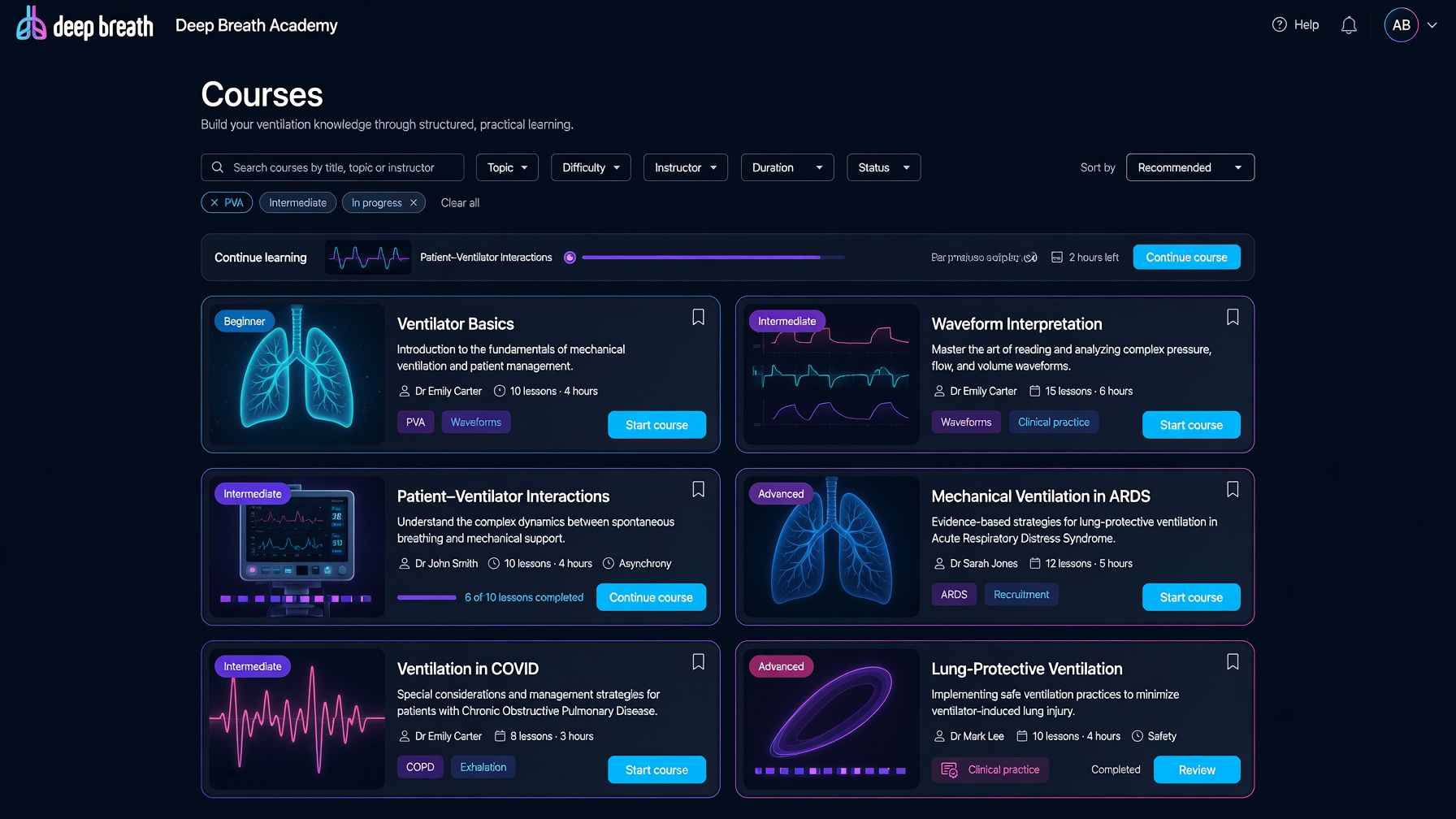Review the Lung-Protective Ventilation course

tap(1197, 770)
